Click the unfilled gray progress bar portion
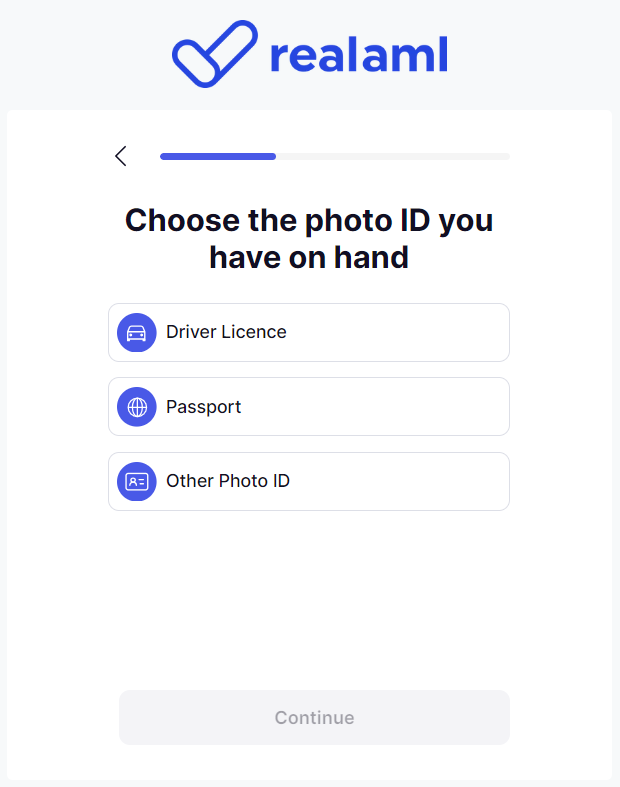 pos(392,156)
